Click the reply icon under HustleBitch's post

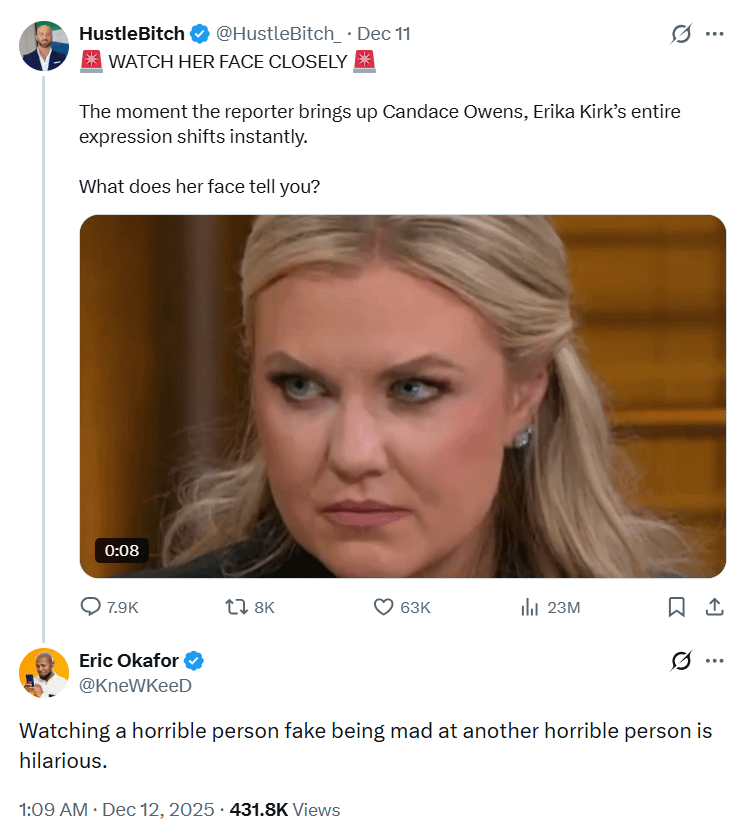(x=91, y=607)
